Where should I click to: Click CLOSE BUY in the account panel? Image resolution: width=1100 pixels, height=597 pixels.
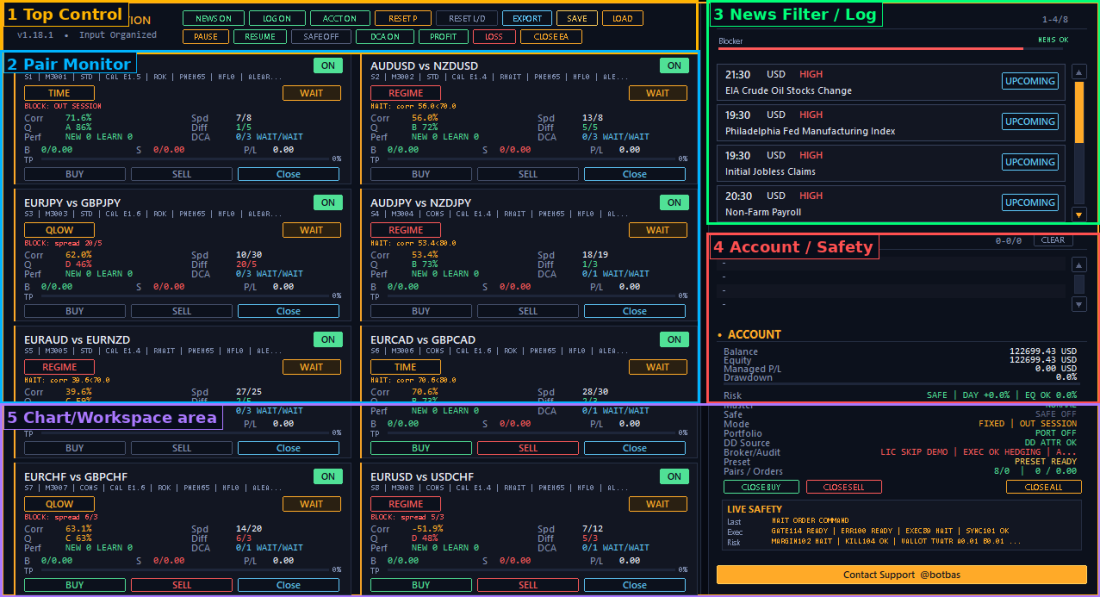pos(761,487)
